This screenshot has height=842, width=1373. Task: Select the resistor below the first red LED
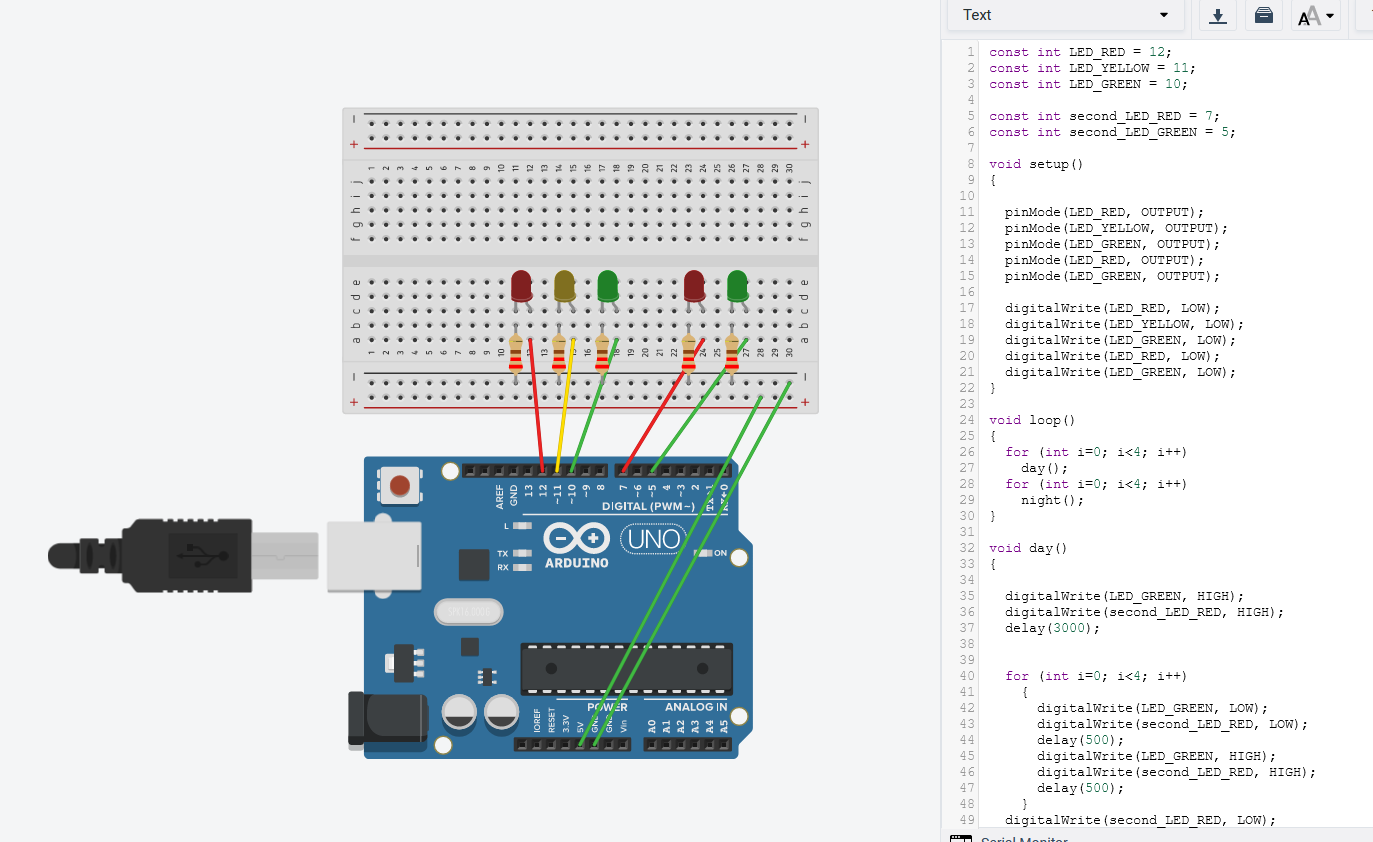[x=516, y=354]
